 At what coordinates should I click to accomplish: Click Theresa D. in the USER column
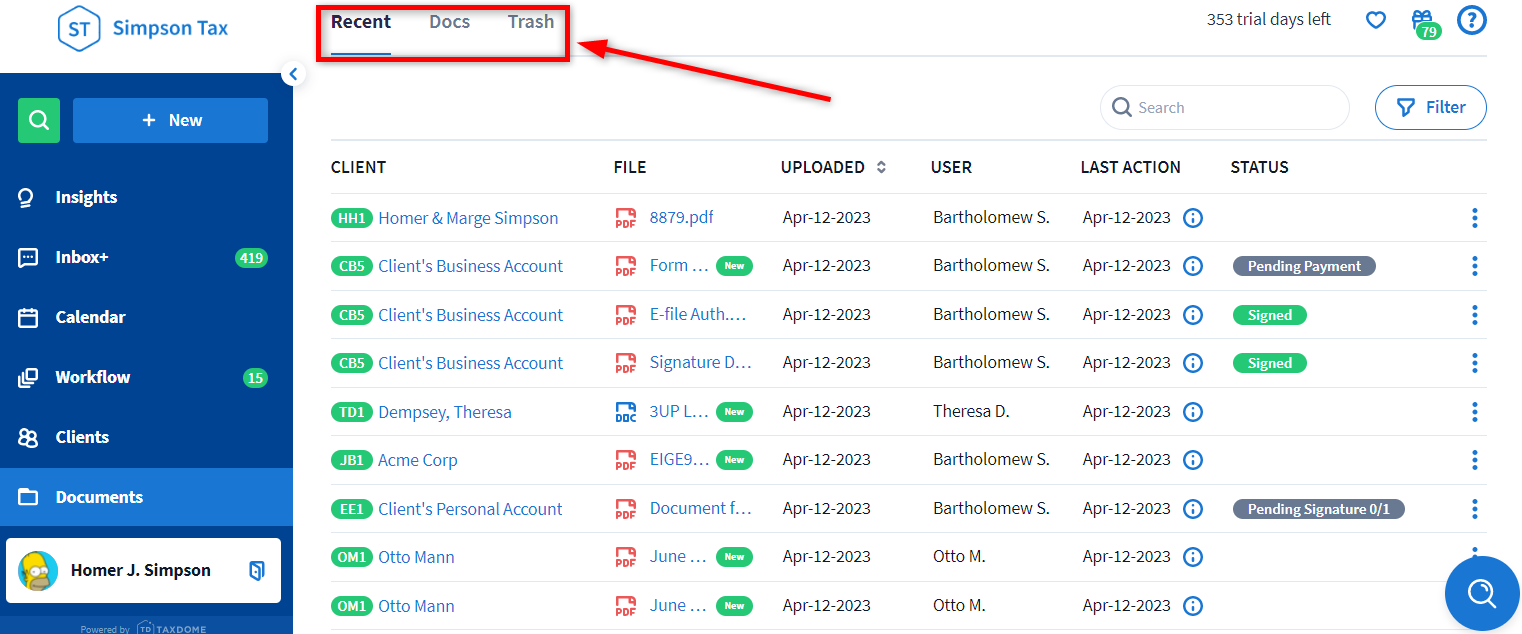pyautogui.click(x=972, y=411)
